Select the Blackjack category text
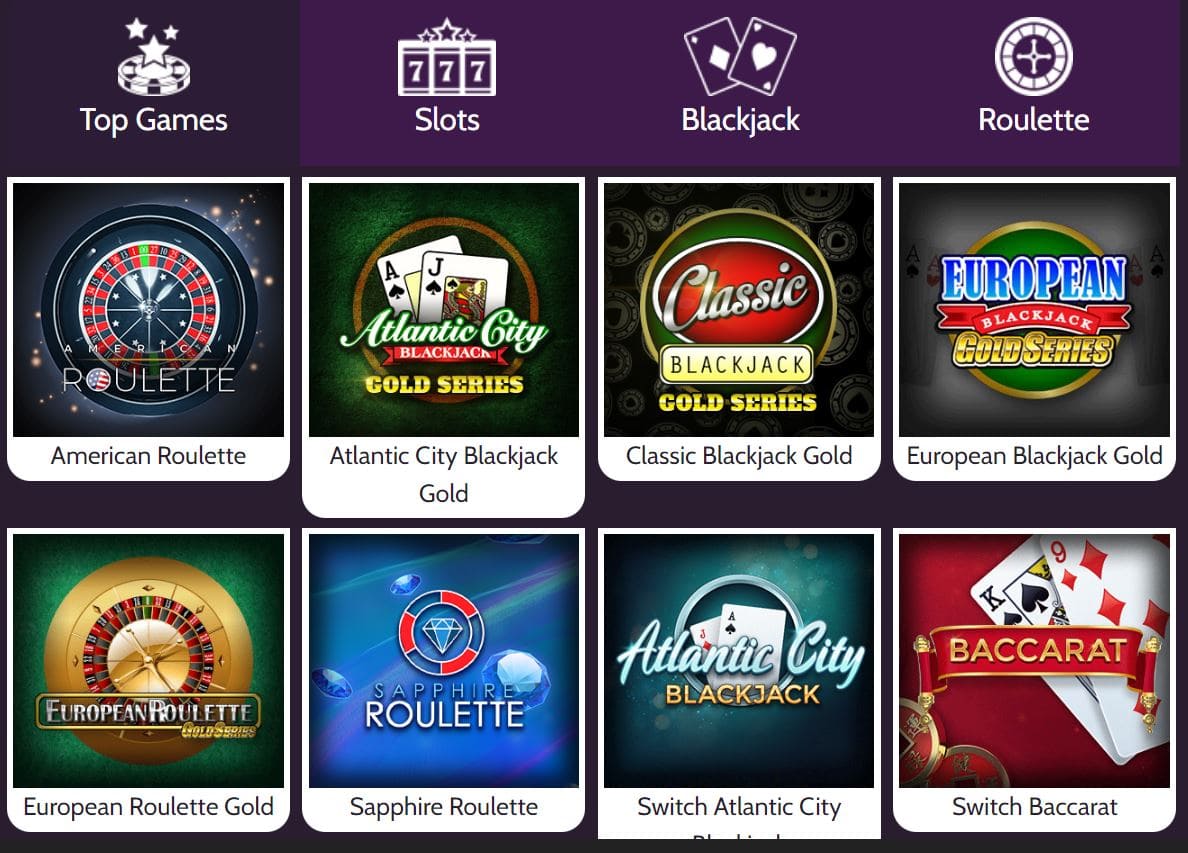 [740, 120]
